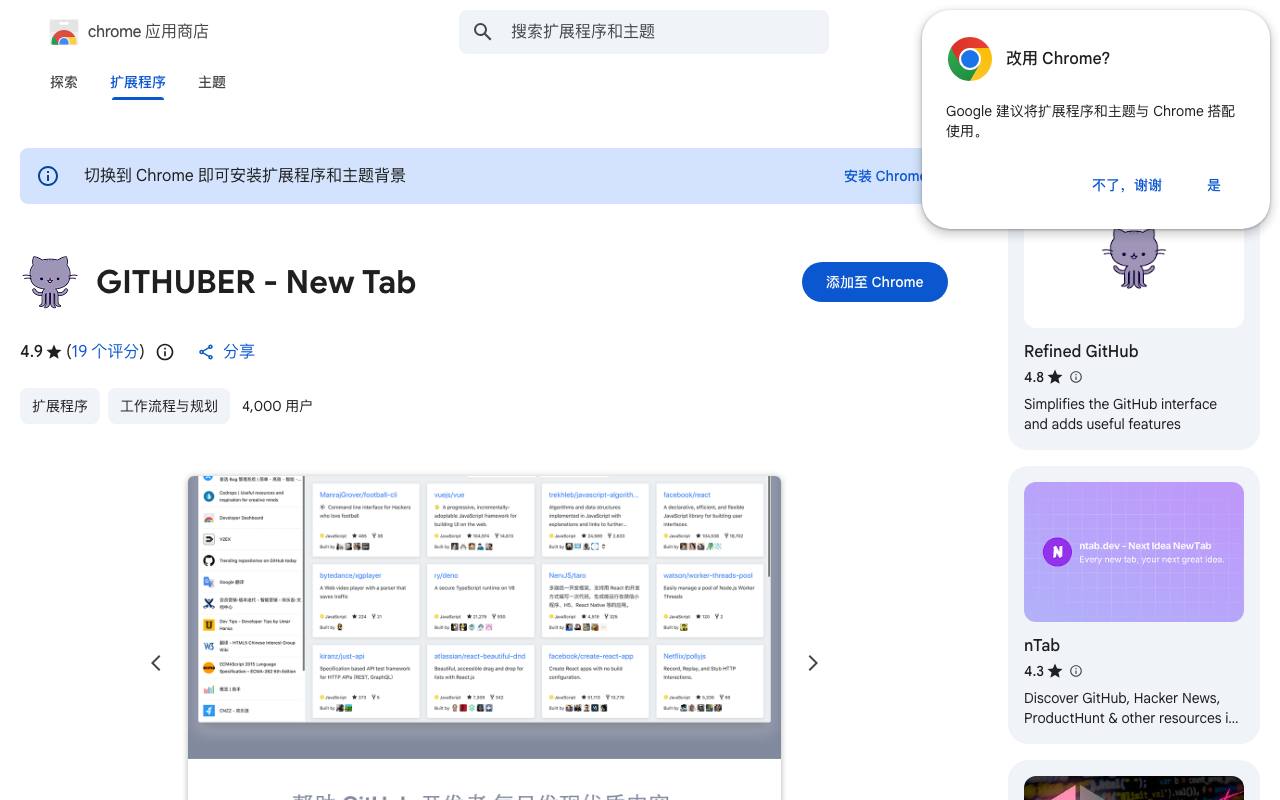Image resolution: width=1280 pixels, height=800 pixels.
Task: Click the GITHUBER octocat extension icon
Action: (50, 282)
